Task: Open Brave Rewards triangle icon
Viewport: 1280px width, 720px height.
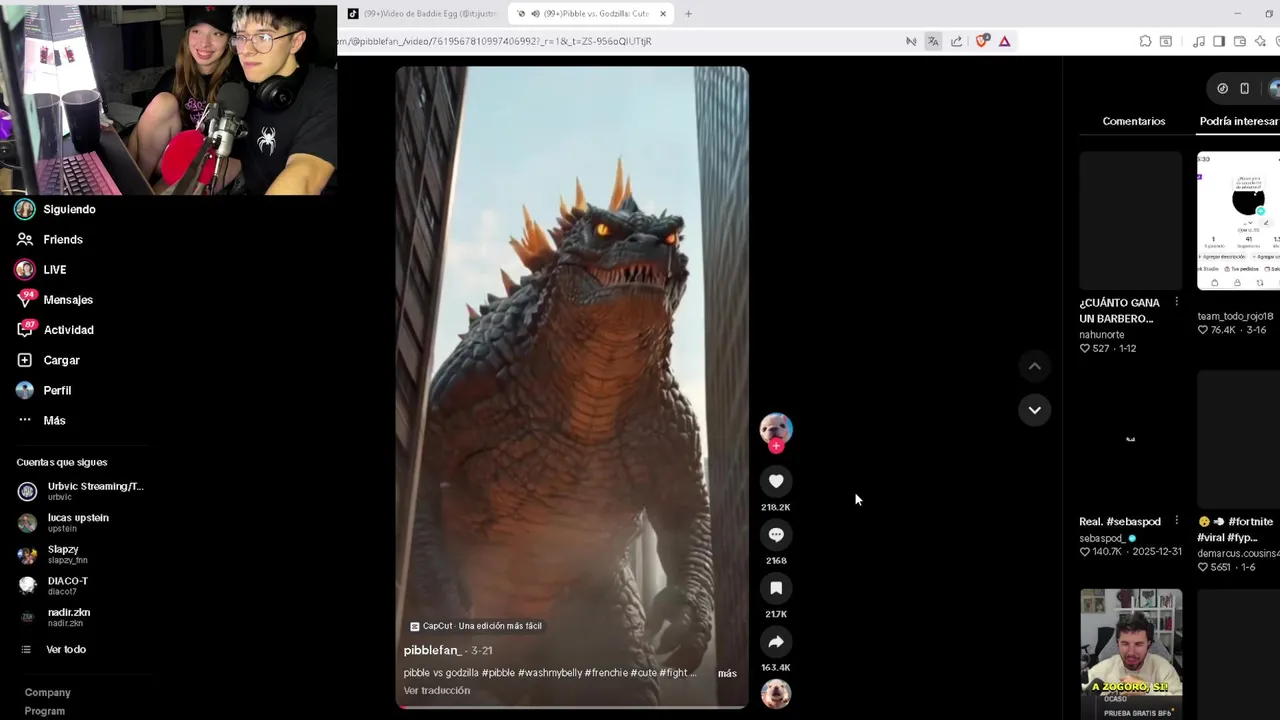Action: [1004, 41]
